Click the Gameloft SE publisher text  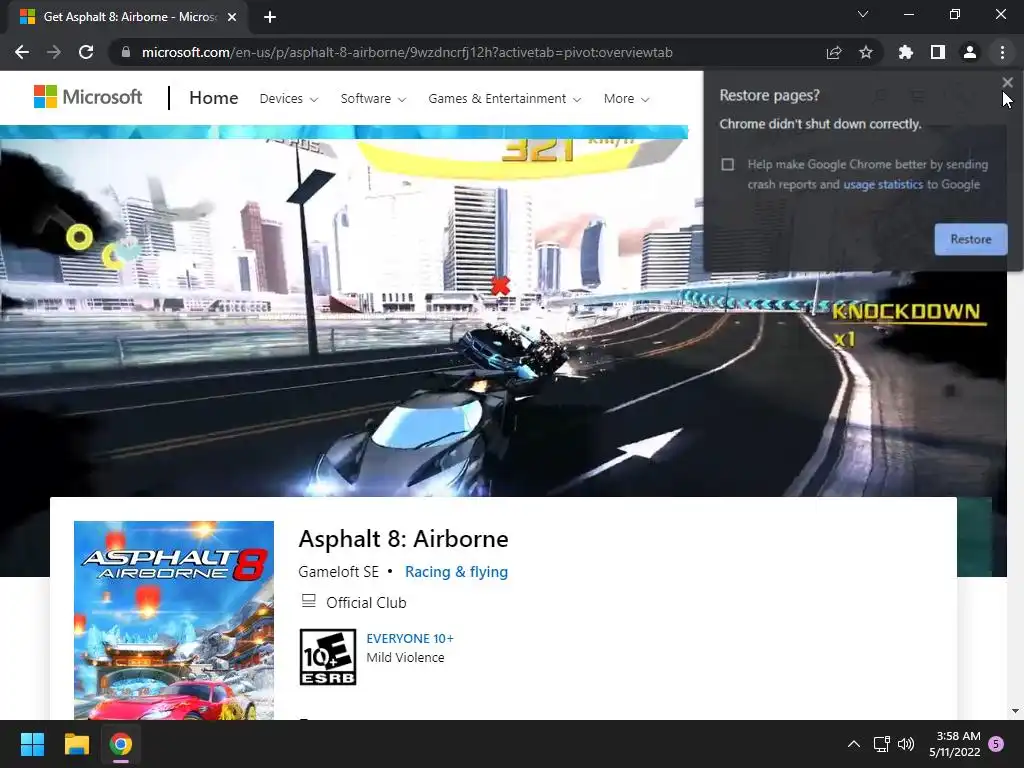(338, 572)
